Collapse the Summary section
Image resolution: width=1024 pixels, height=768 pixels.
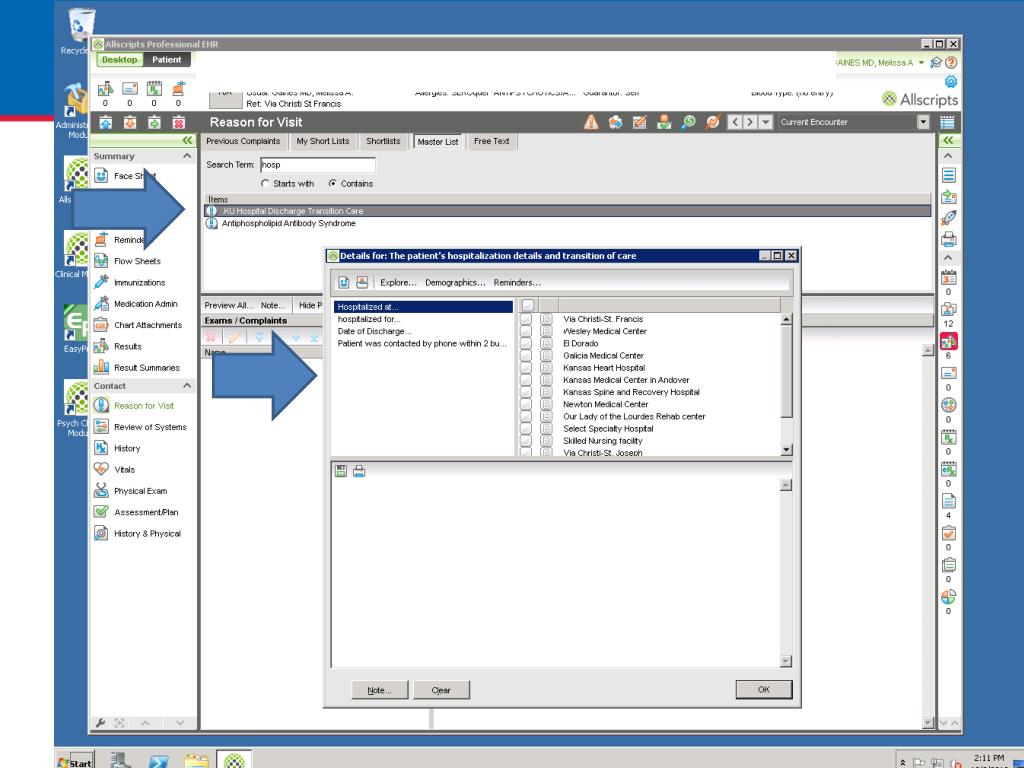click(x=187, y=156)
